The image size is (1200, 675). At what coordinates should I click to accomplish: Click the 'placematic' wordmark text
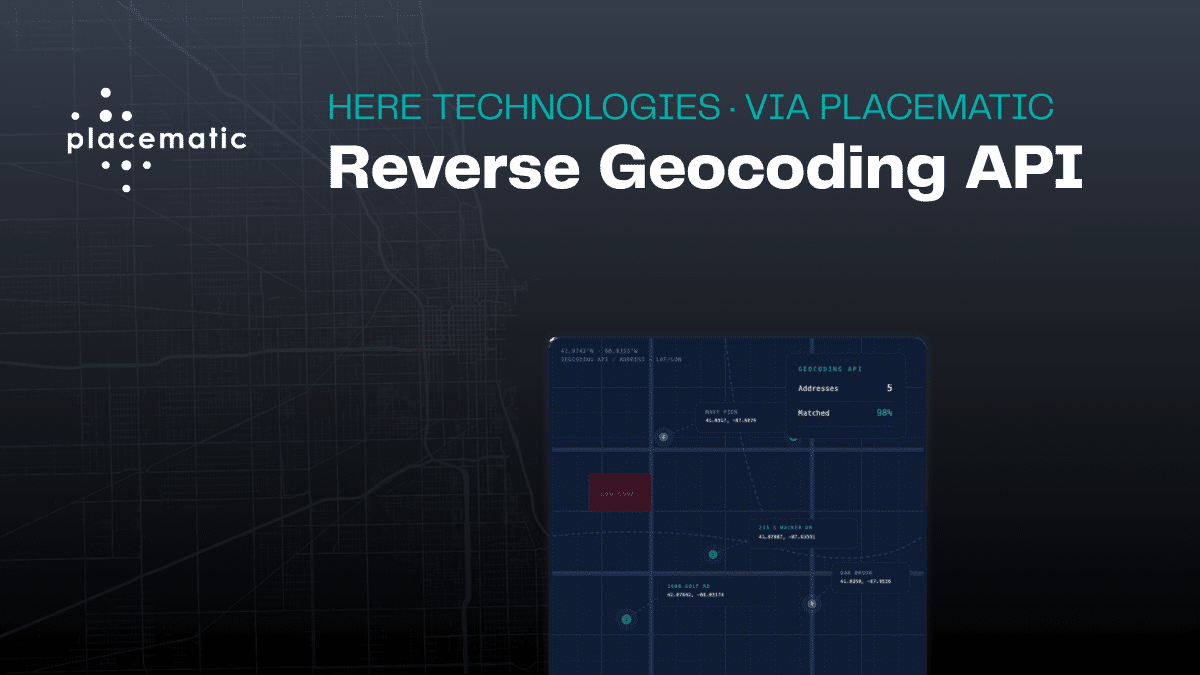pos(157,139)
